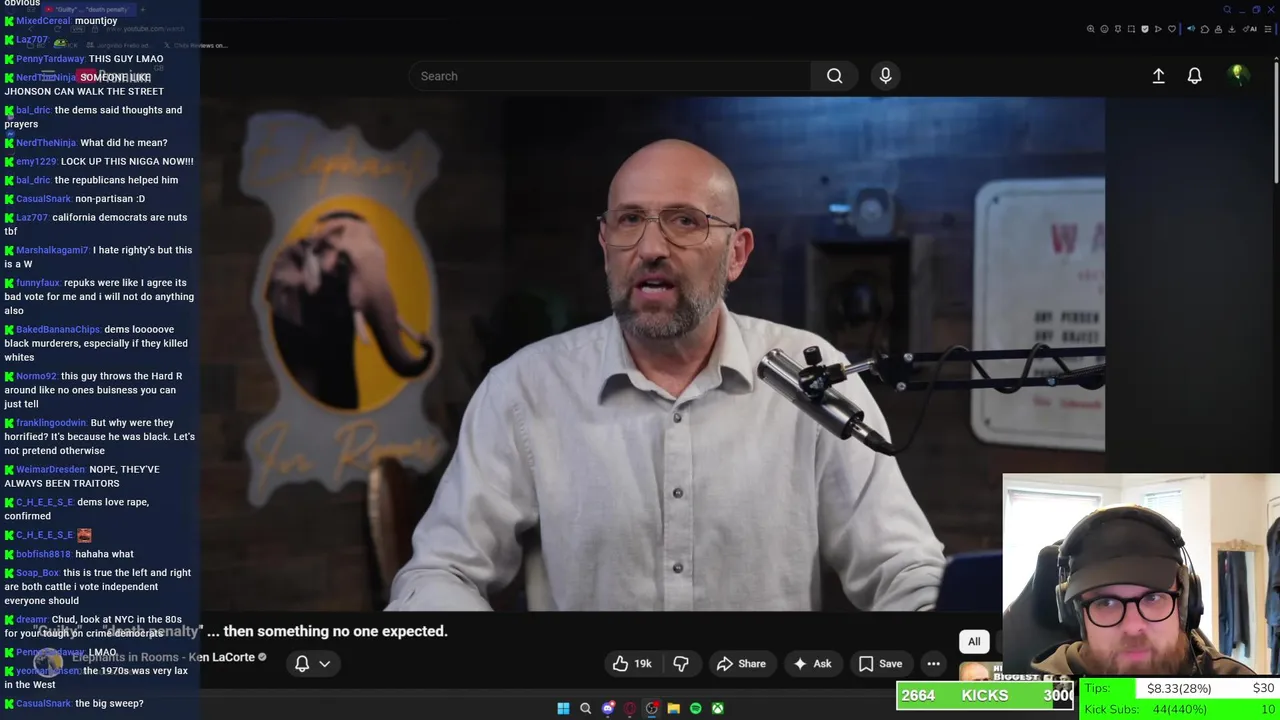Click the Kick Subs goal progress bar
Image resolution: width=1280 pixels, height=720 pixels.
(1180, 709)
